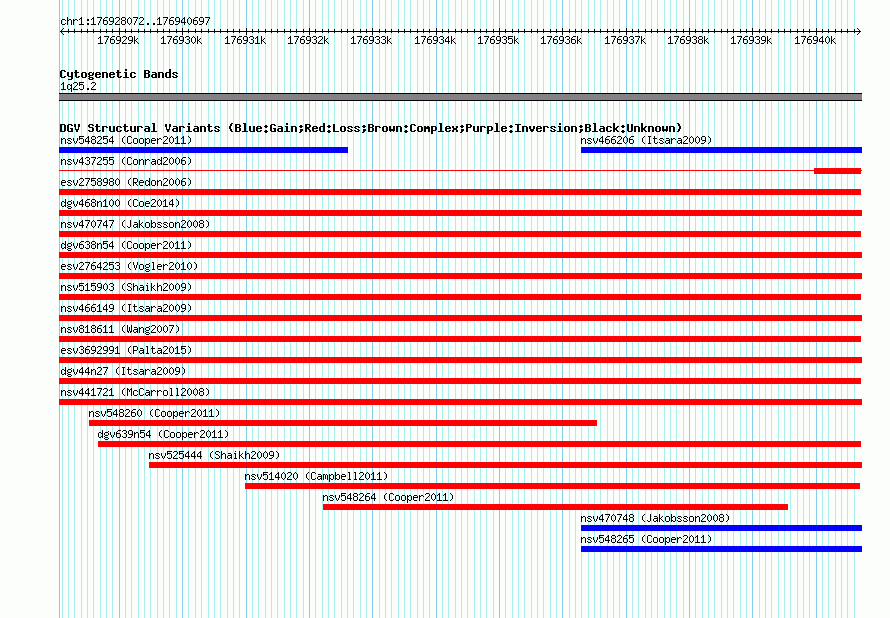Image resolution: width=890 pixels, height=618 pixels.
Task: Click the blue gain bar under nsv548265
Action: (x=721, y=549)
